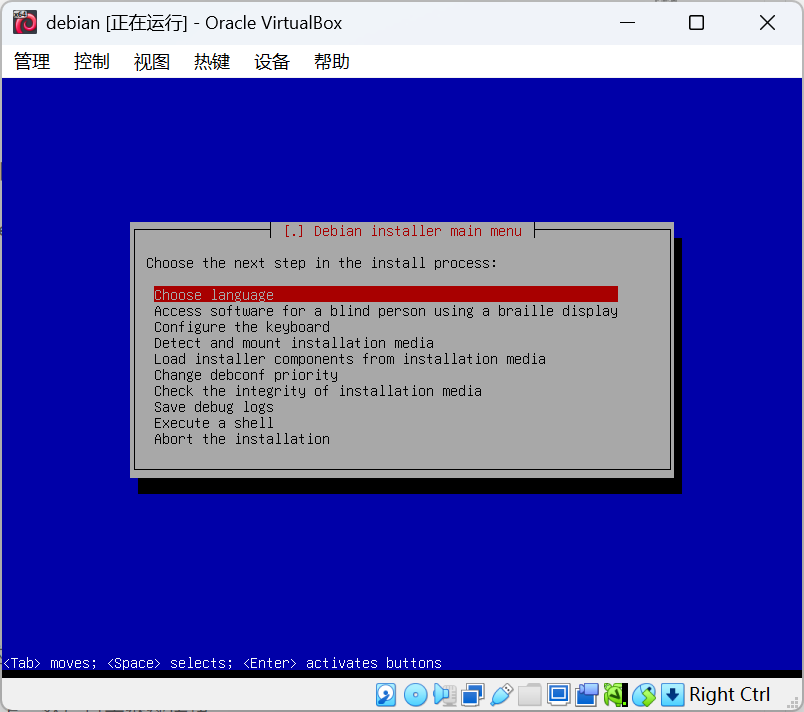804x712 pixels.
Task: Click the hard disk activity status icon
Action: tap(386, 695)
